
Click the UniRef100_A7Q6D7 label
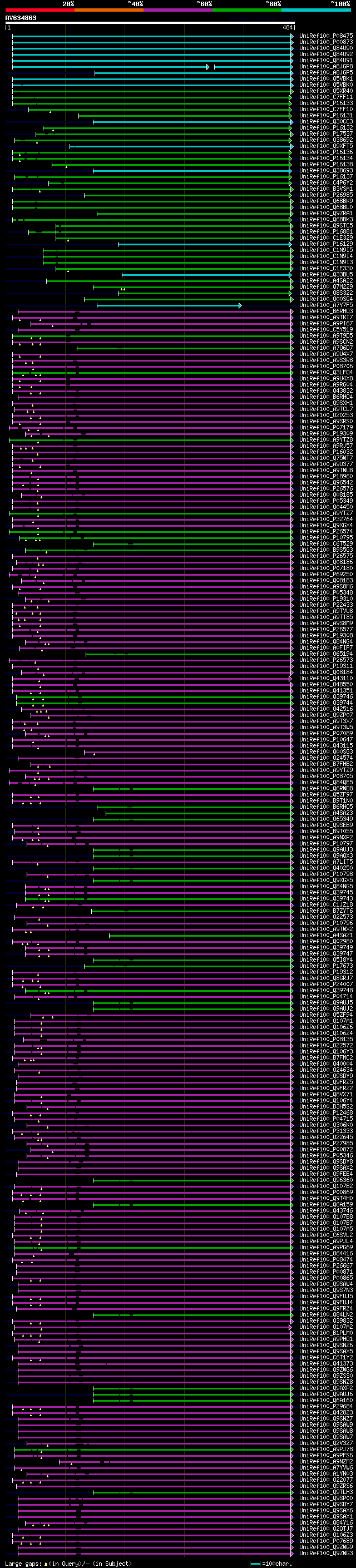click(326, 348)
